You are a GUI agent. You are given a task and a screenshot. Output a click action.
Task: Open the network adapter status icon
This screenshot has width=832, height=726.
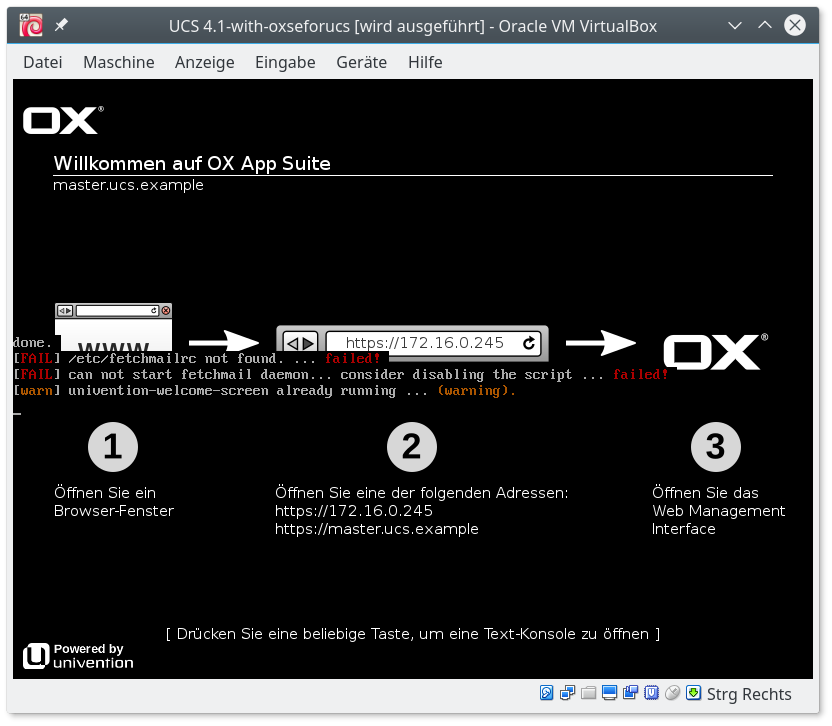tap(568, 693)
